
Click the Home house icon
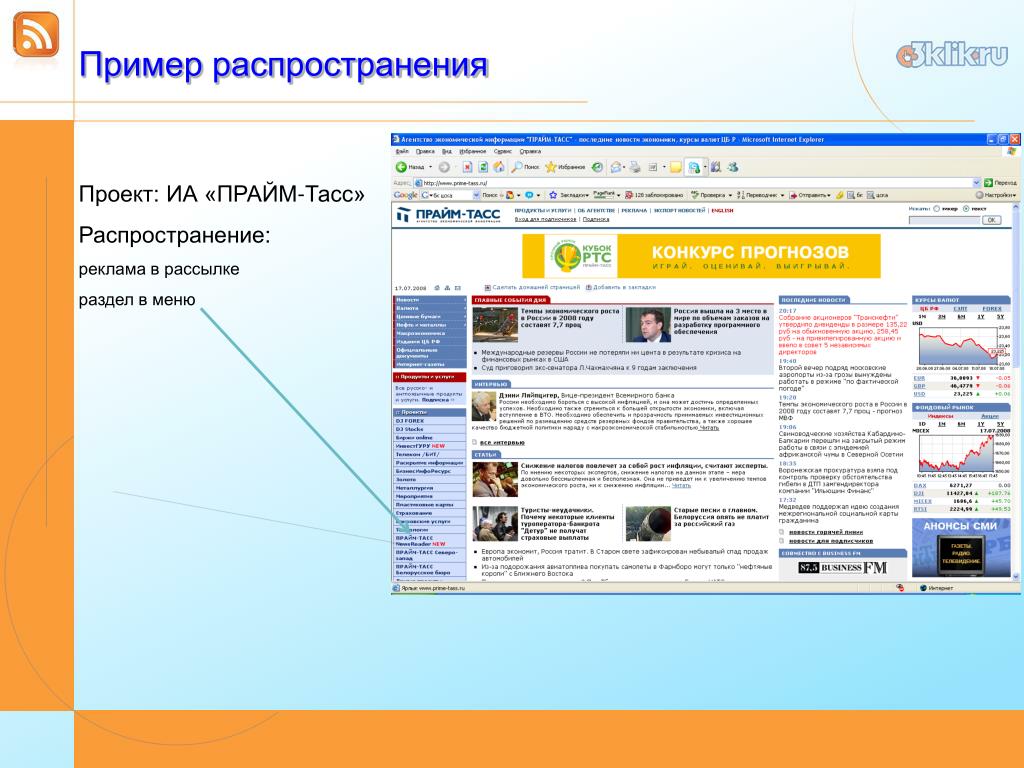499,167
